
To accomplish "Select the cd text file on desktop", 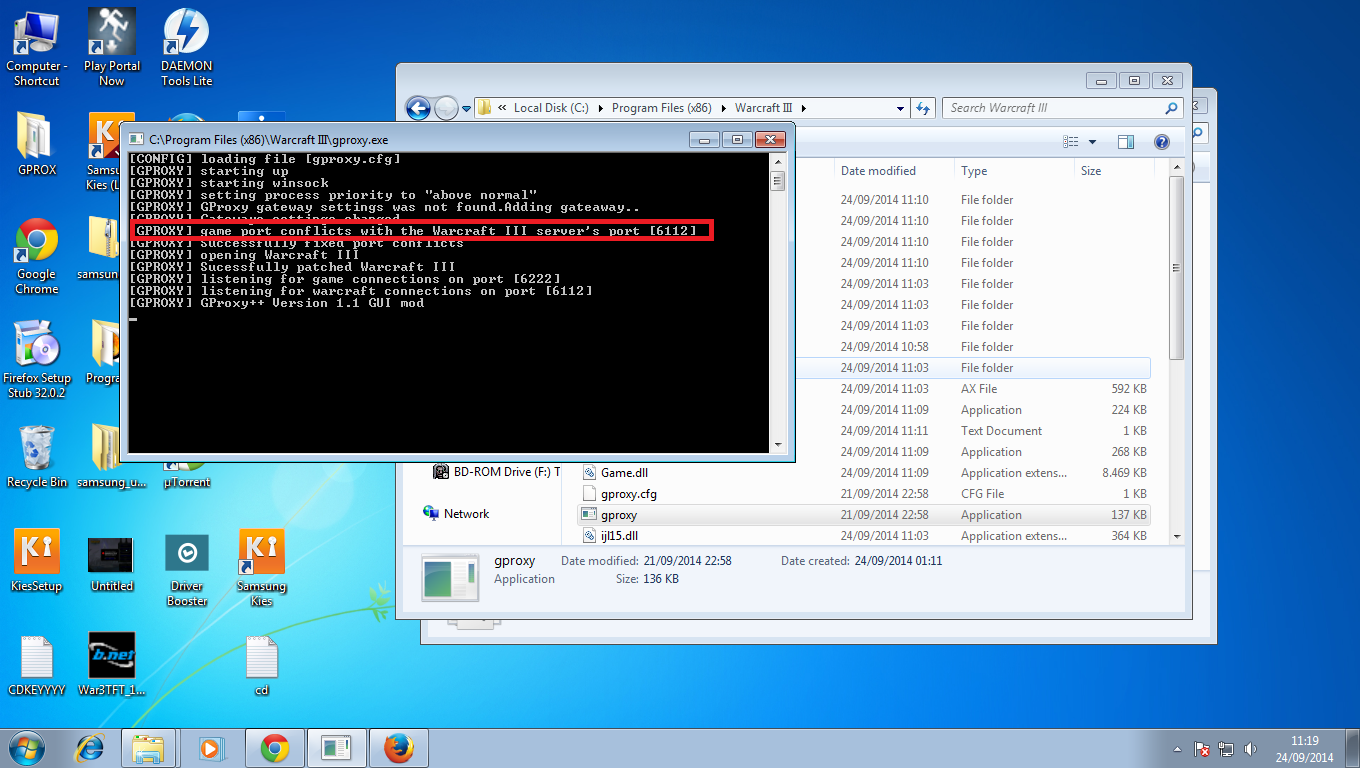I will [x=261, y=665].
